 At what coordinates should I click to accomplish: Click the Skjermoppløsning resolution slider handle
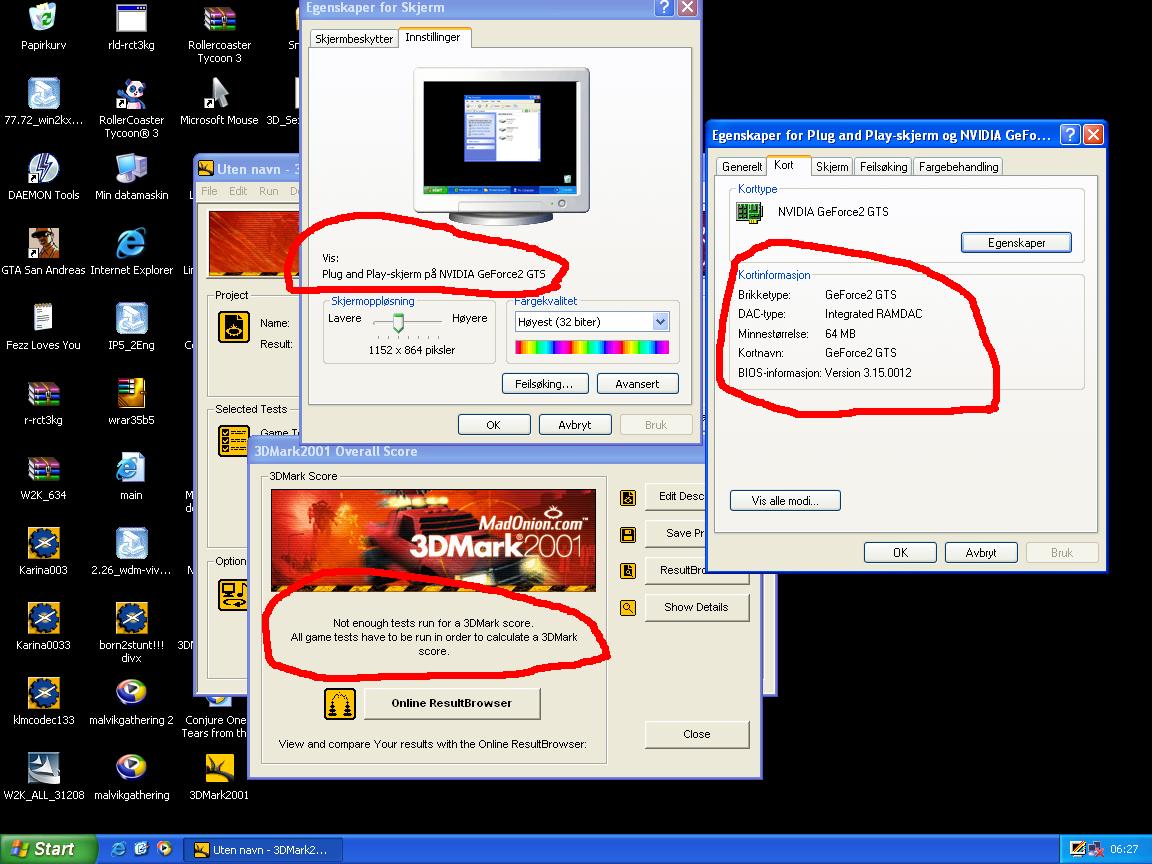click(x=397, y=323)
